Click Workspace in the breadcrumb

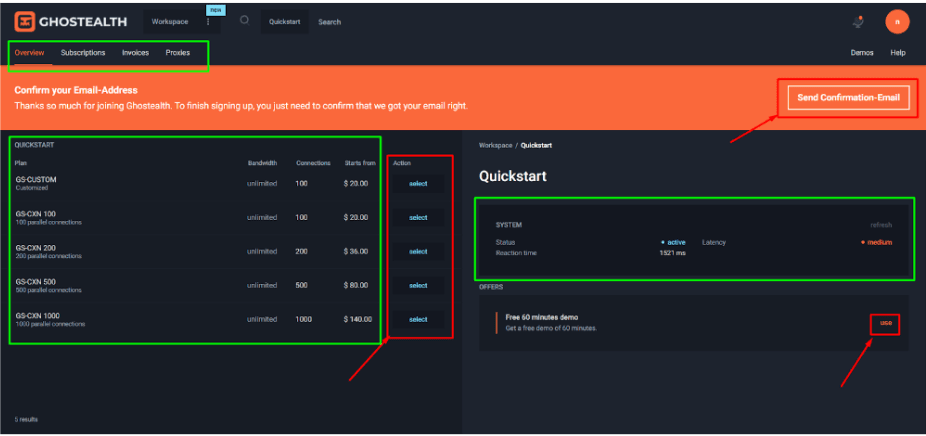pyautogui.click(x=495, y=145)
